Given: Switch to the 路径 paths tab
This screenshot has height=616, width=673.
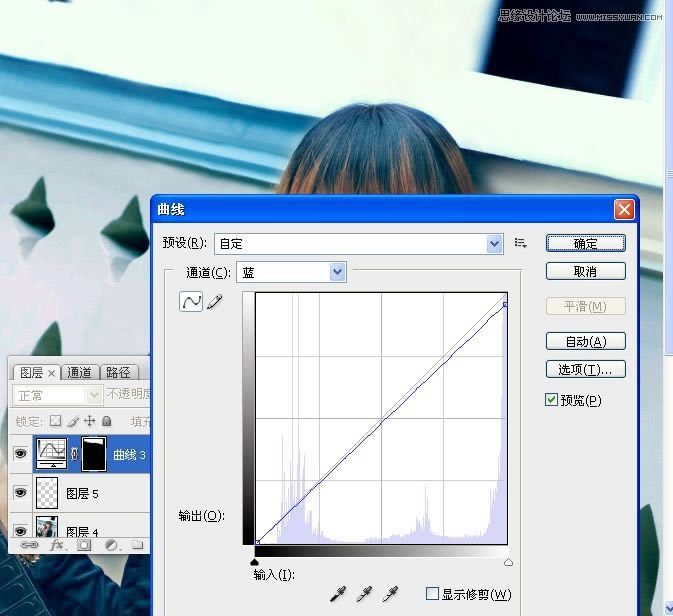Looking at the screenshot, I should coord(117,372).
